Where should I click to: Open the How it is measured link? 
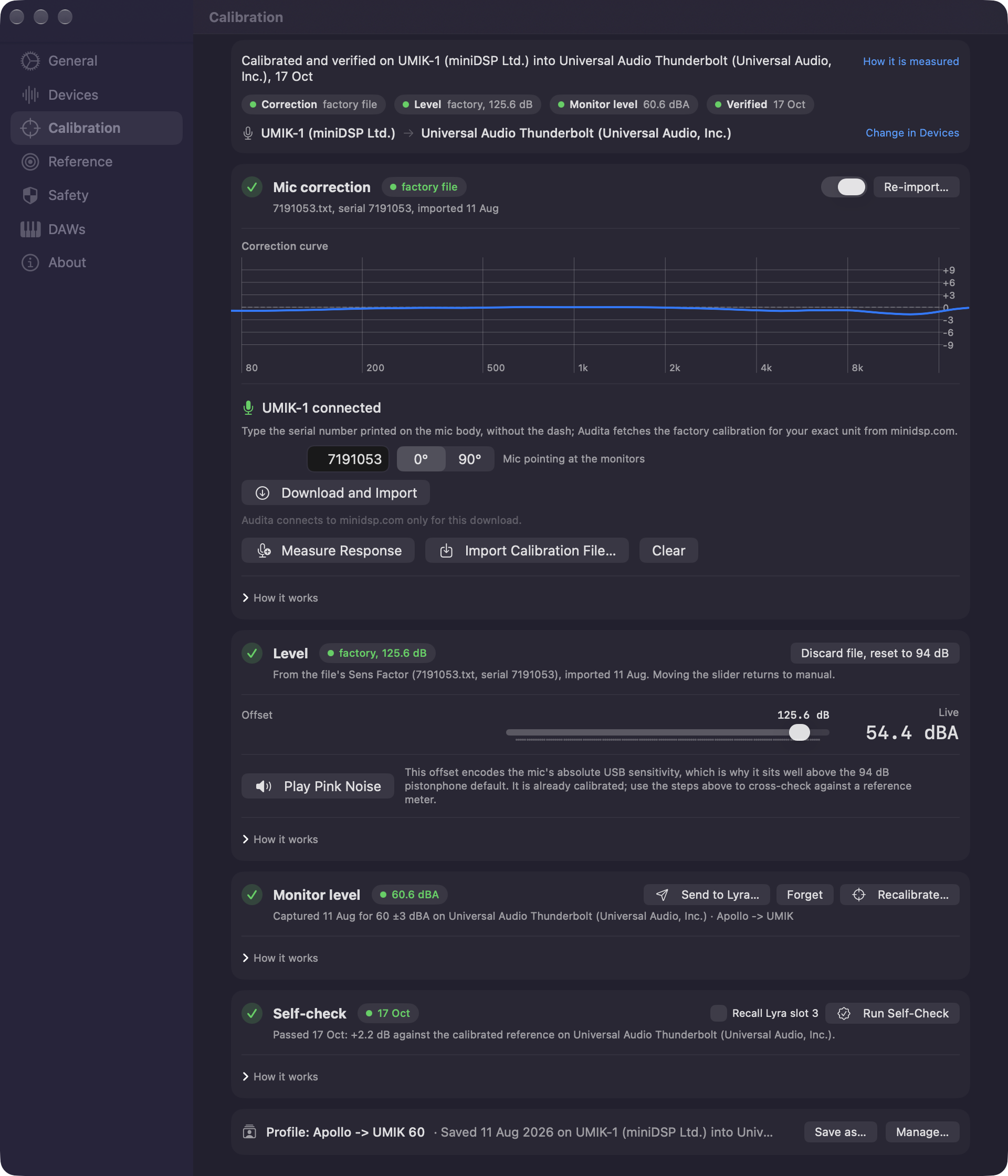[x=910, y=61]
